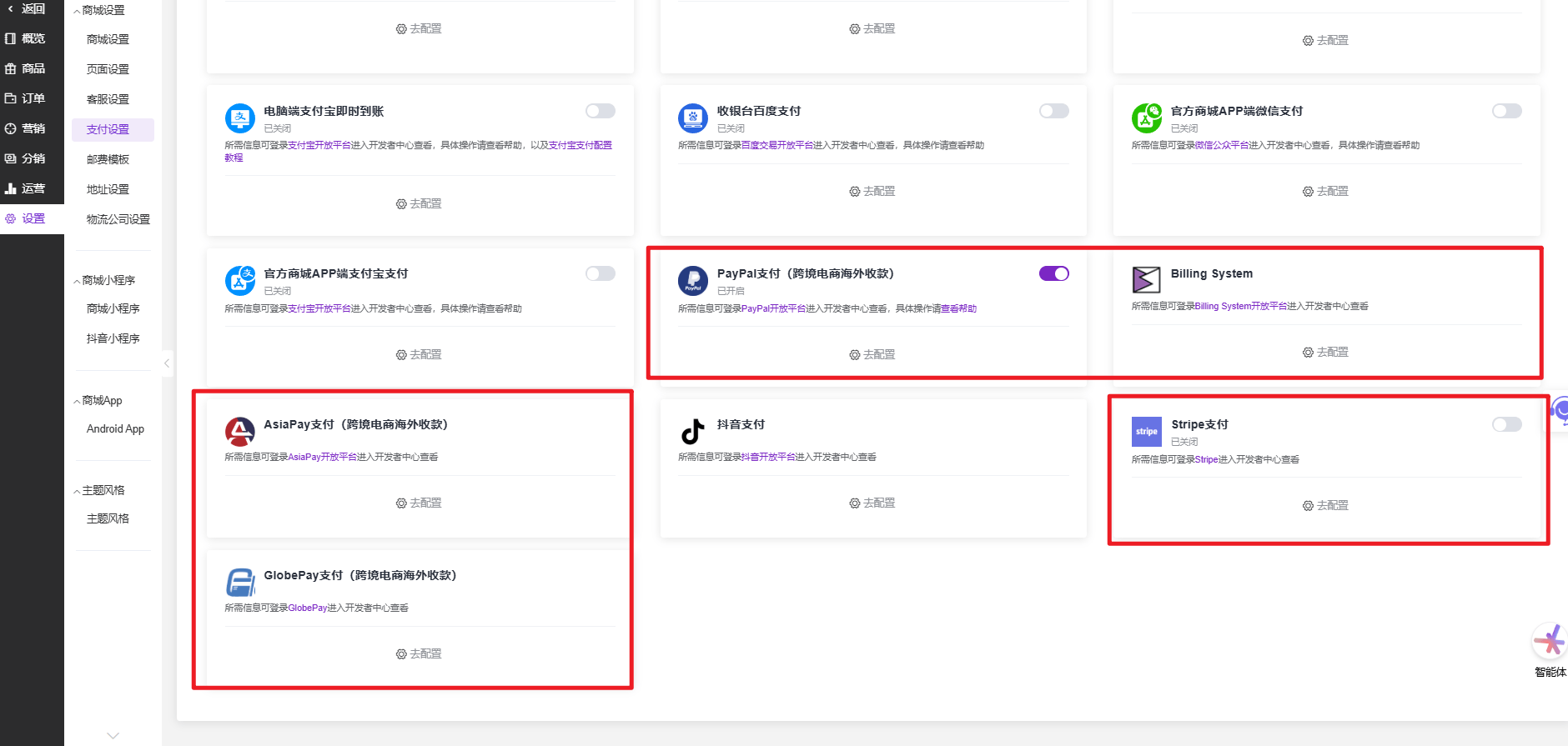Enable the 电脑端支付宝即时到账 switch

click(x=601, y=111)
